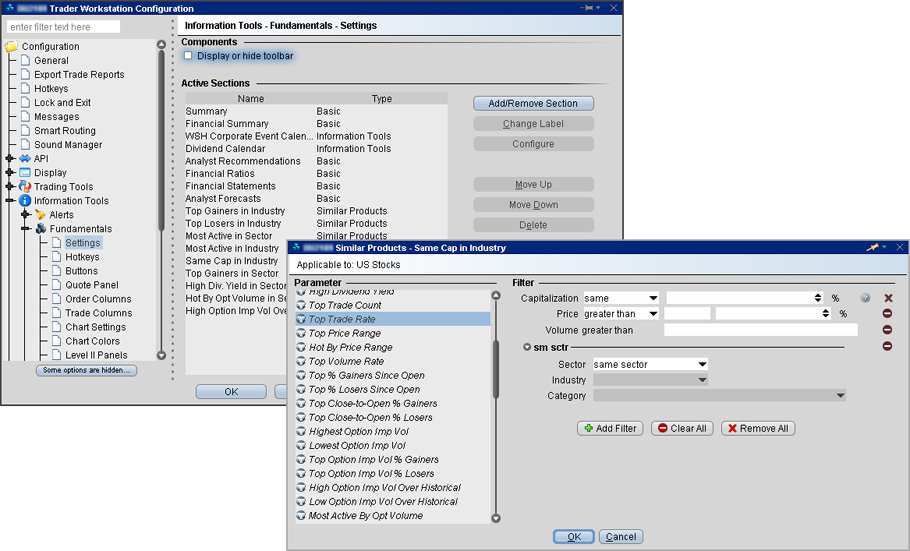The image size is (910, 551).
Task: Expand the Alerts tree node
Action: point(26,215)
